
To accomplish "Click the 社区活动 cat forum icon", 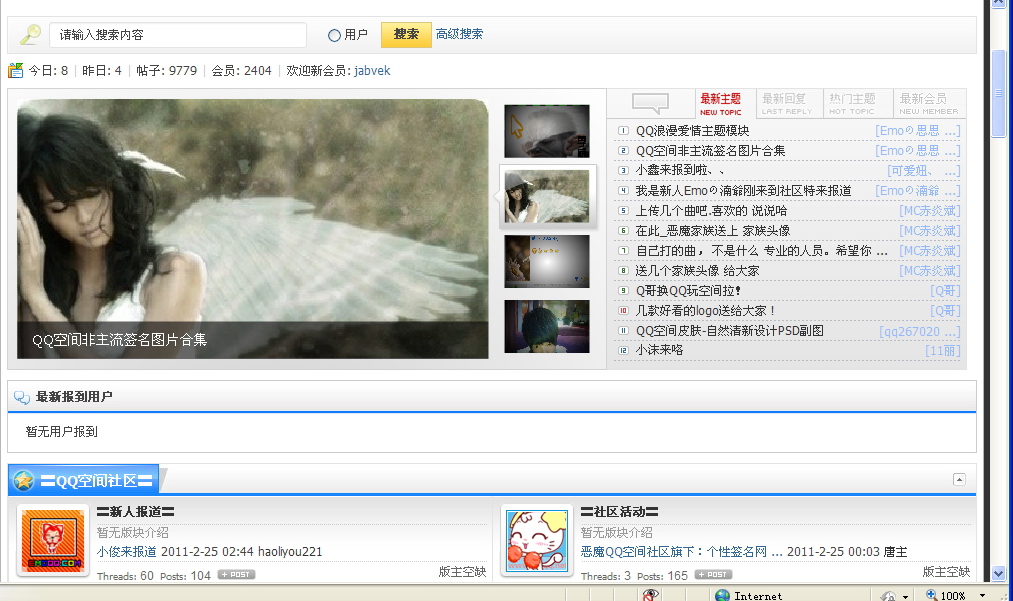I will tap(537, 540).
